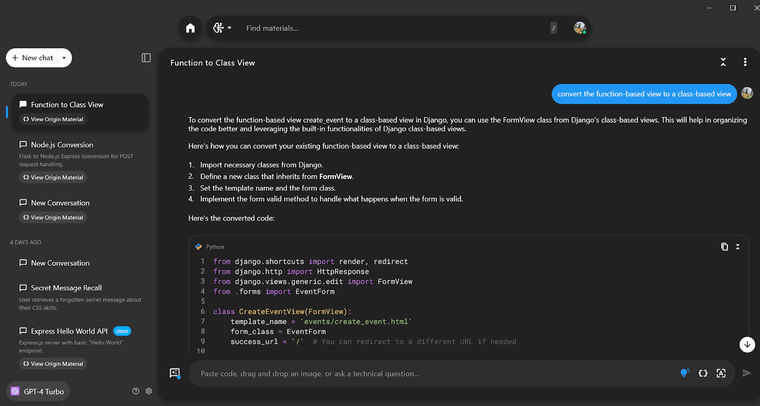Change the GPT-4 Turbo model selector

click(x=38, y=391)
